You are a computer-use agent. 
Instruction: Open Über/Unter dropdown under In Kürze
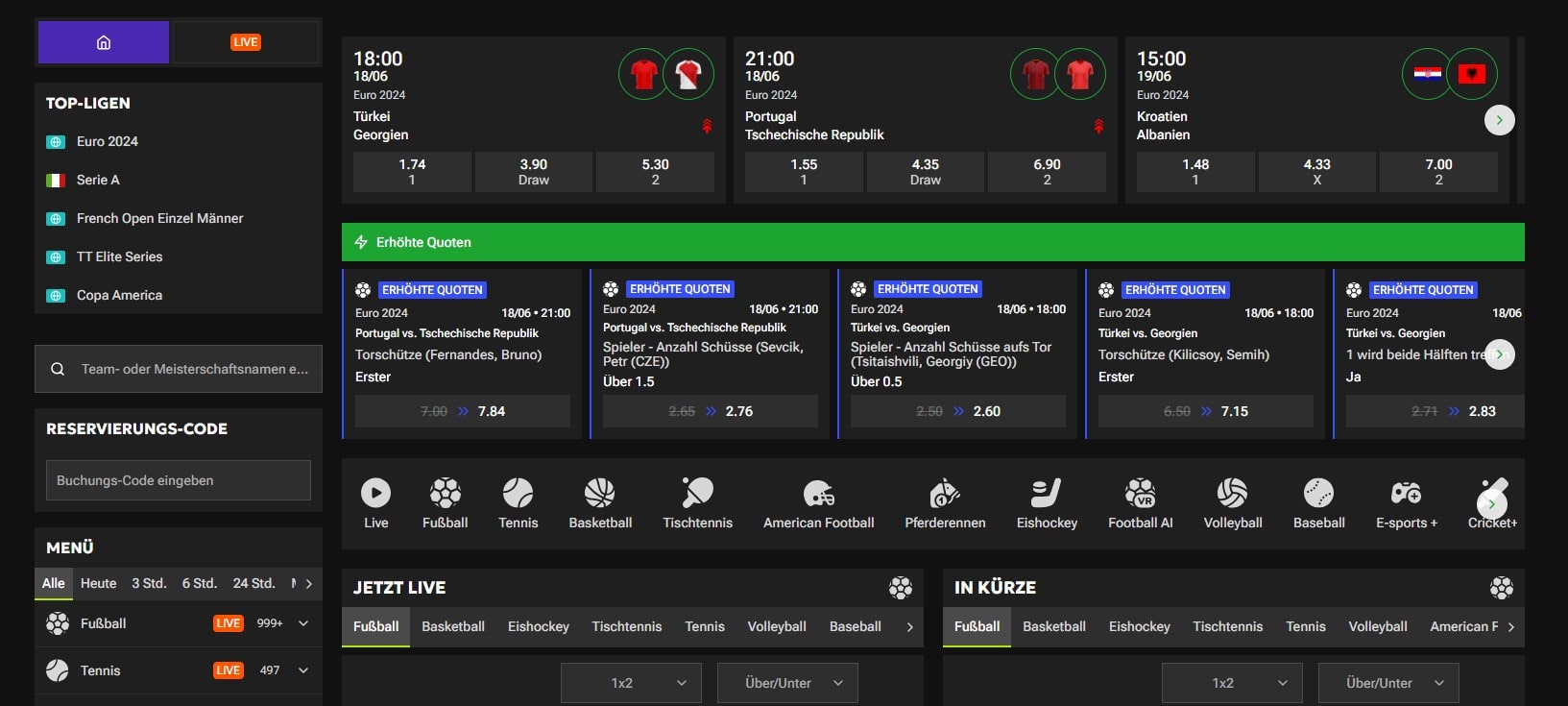click(1387, 683)
